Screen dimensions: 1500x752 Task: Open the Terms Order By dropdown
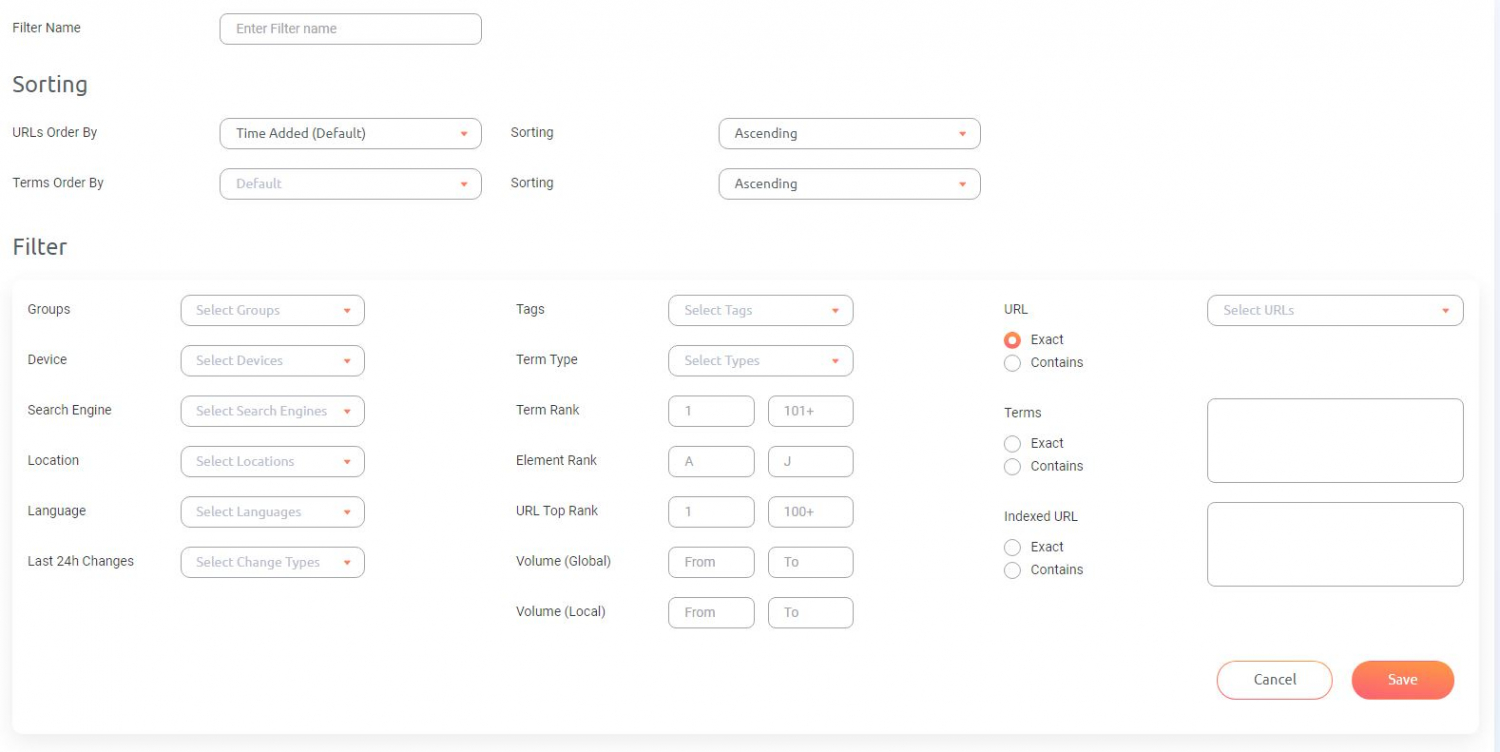[x=349, y=183]
